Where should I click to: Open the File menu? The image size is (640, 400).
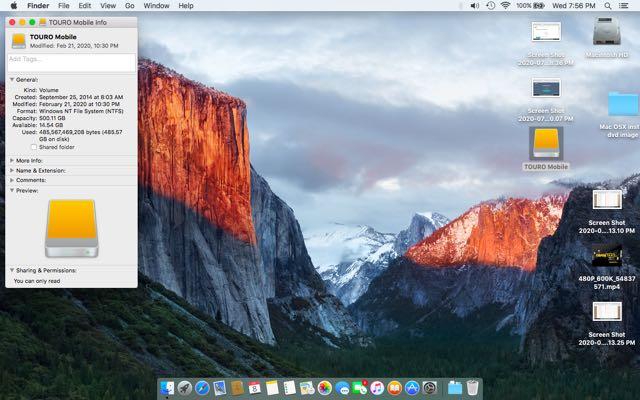coord(64,6)
